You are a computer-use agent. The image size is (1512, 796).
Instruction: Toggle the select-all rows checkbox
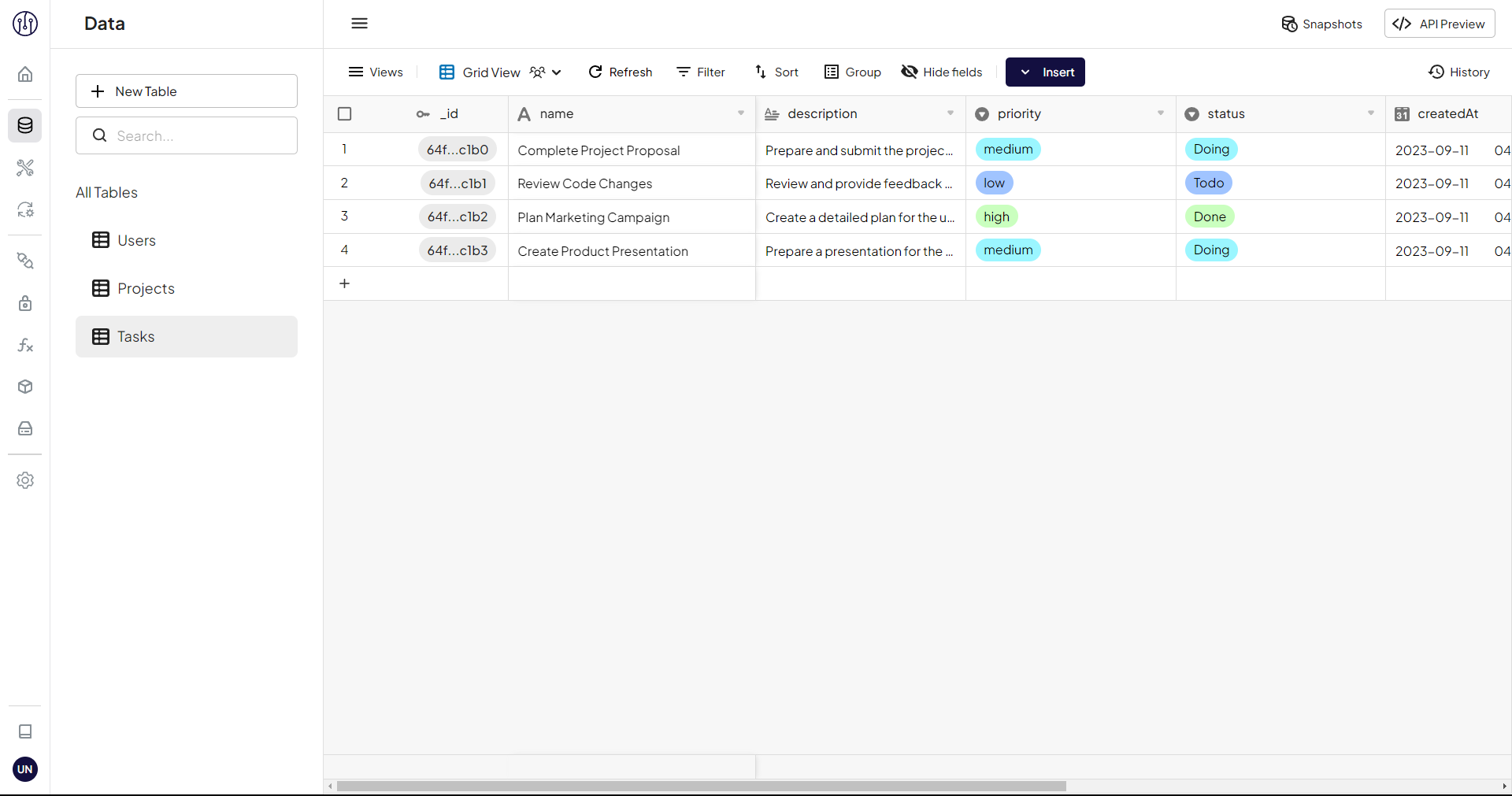tap(344, 114)
